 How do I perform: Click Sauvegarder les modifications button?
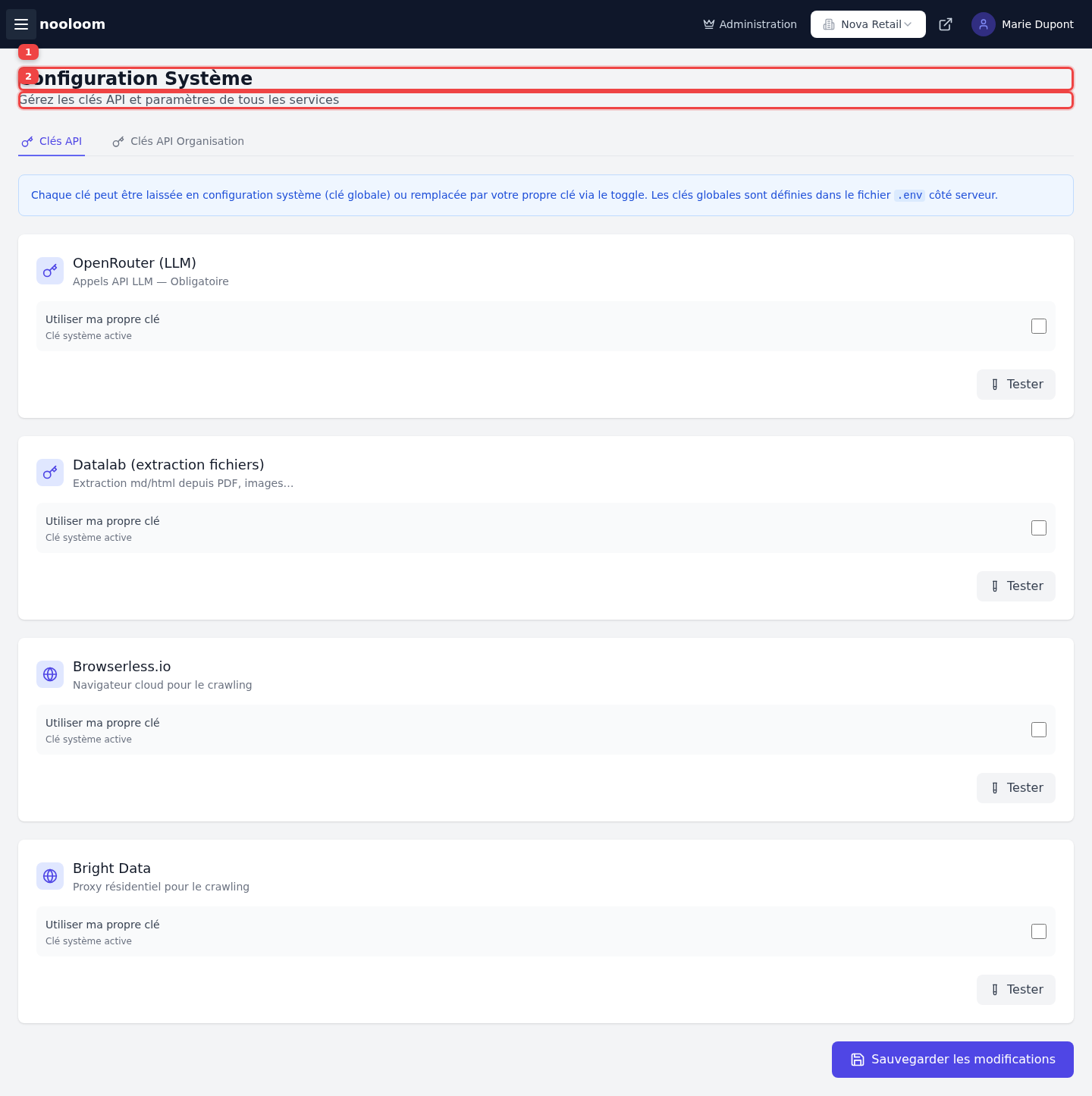pos(952,1060)
